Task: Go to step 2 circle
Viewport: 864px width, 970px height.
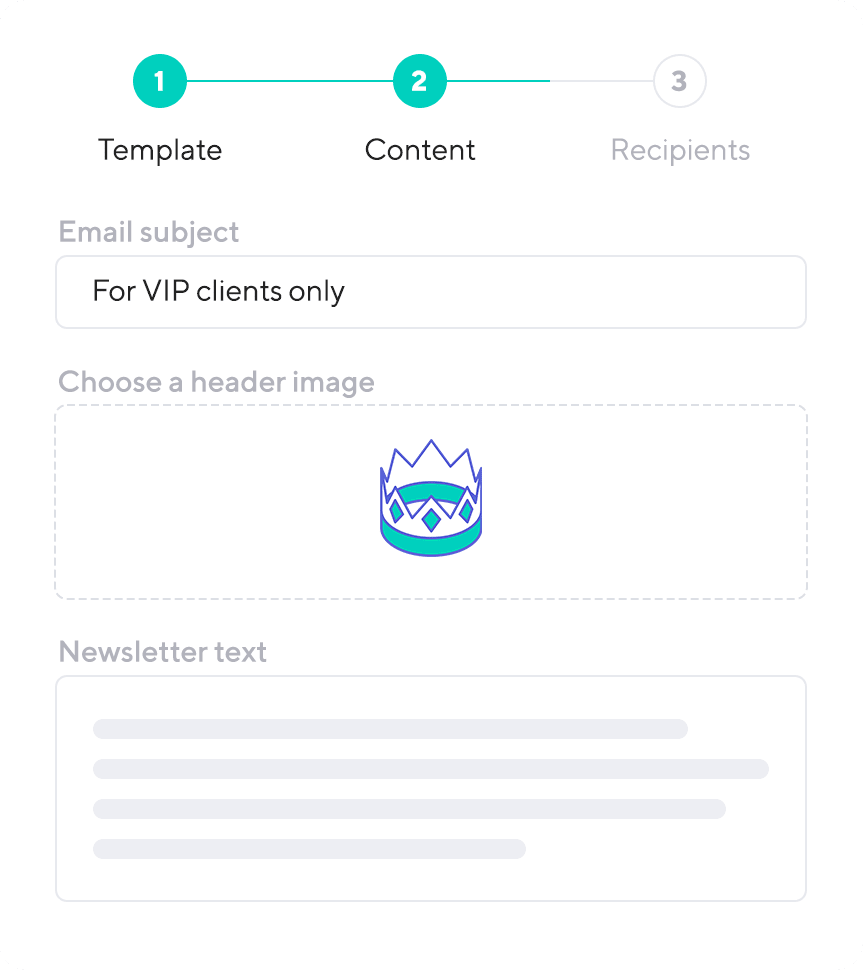Action: pos(419,81)
